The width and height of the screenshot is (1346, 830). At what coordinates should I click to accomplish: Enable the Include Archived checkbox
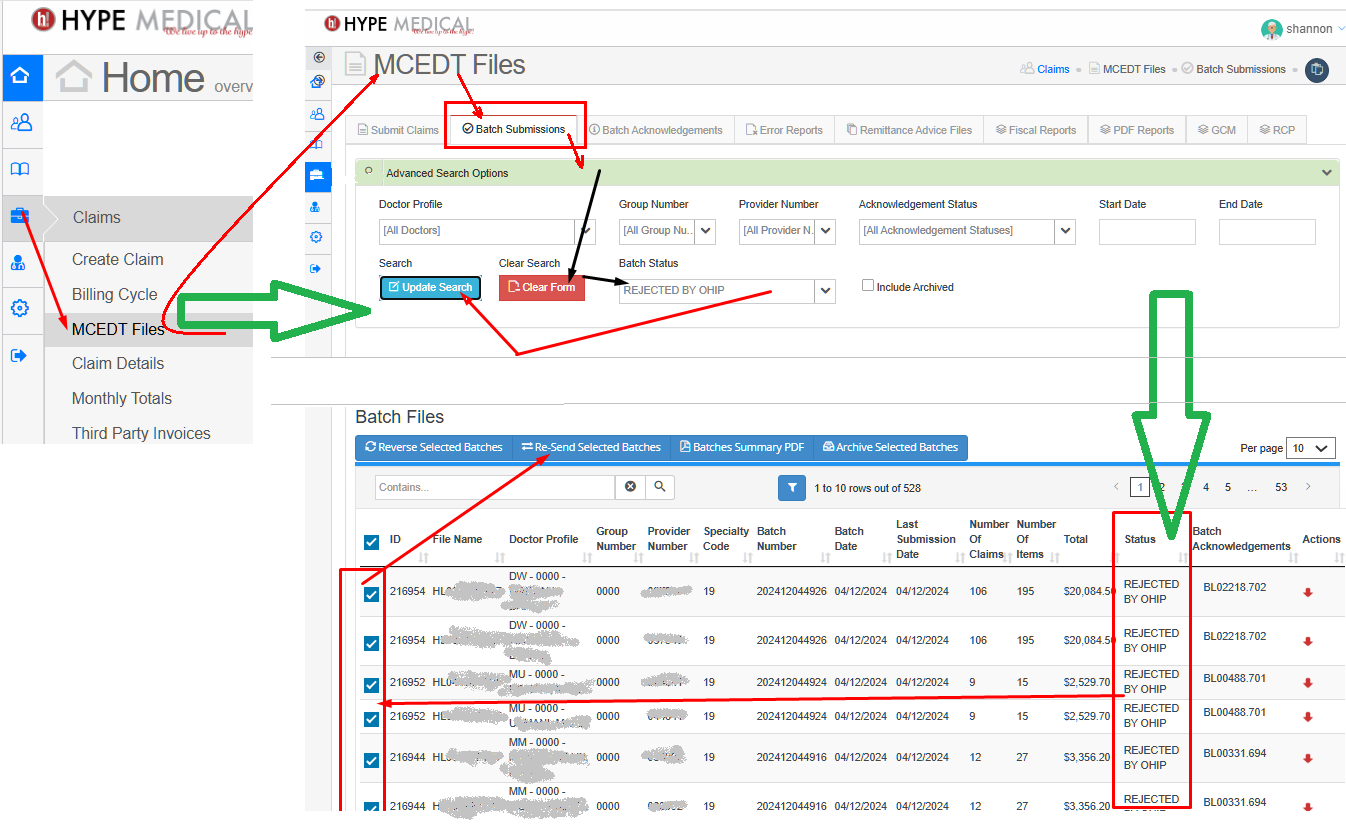click(868, 286)
